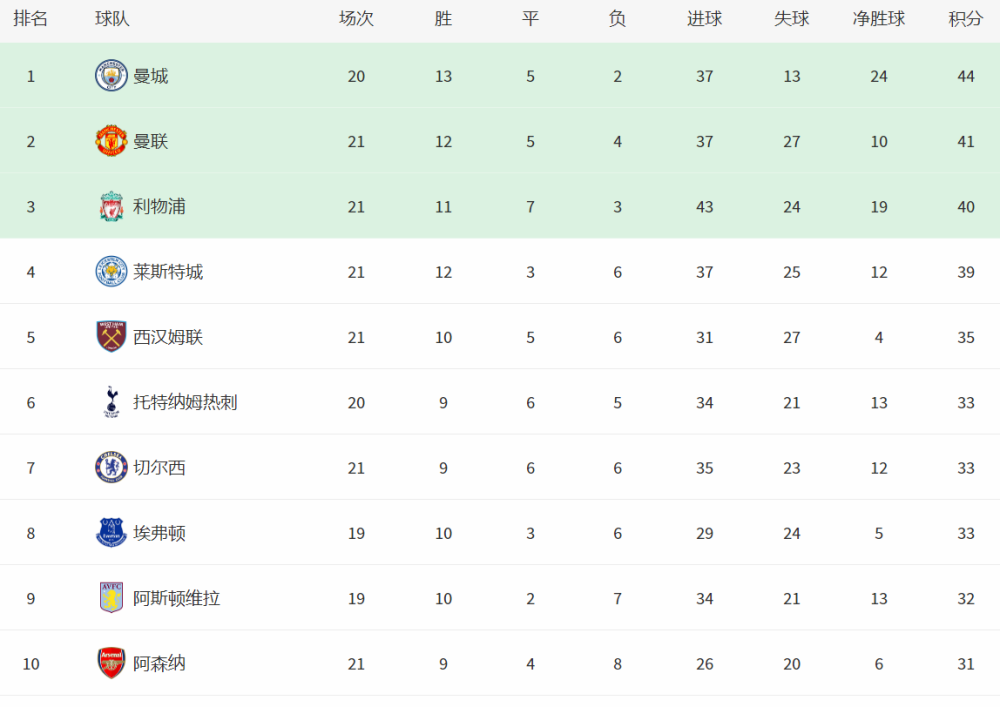This screenshot has width=1000, height=707.
Task: Click the 托特纳姆热刺 team name
Action: pos(185,402)
